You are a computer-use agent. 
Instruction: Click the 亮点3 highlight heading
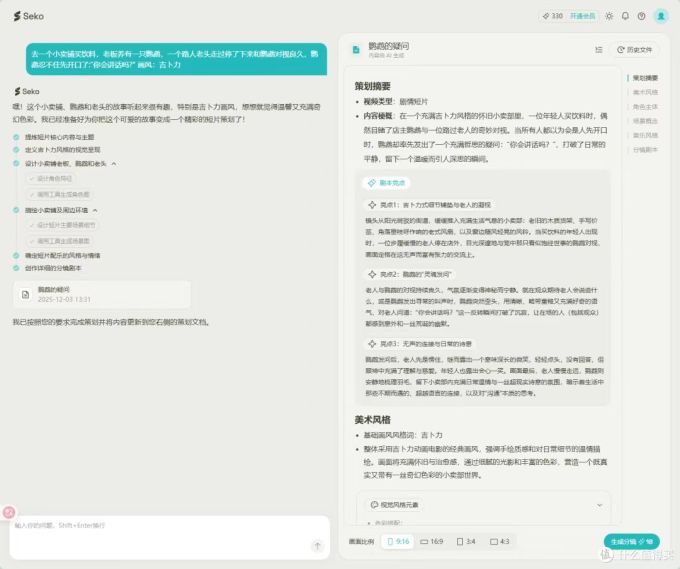click(420, 344)
